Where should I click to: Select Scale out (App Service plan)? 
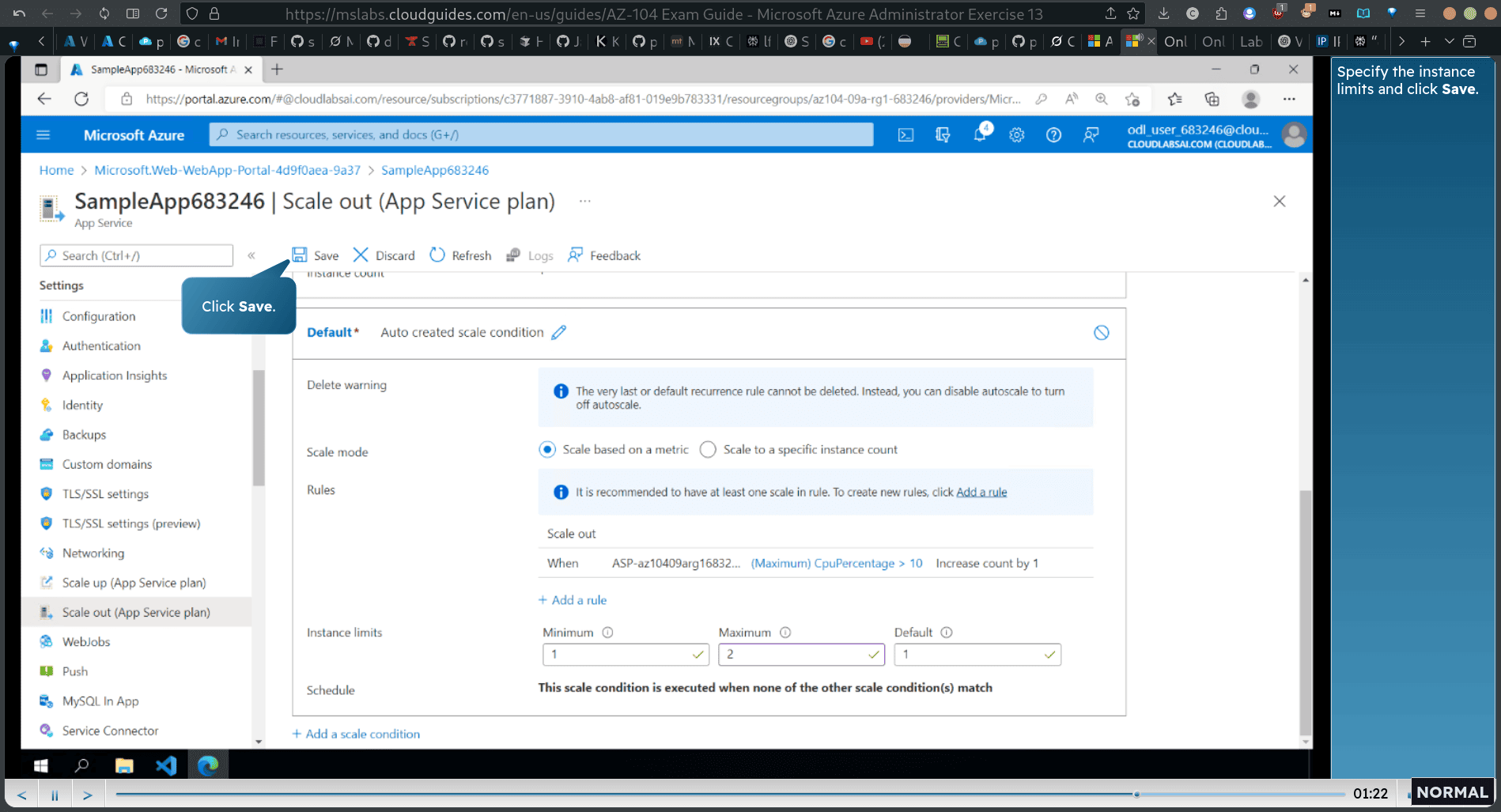coord(136,613)
